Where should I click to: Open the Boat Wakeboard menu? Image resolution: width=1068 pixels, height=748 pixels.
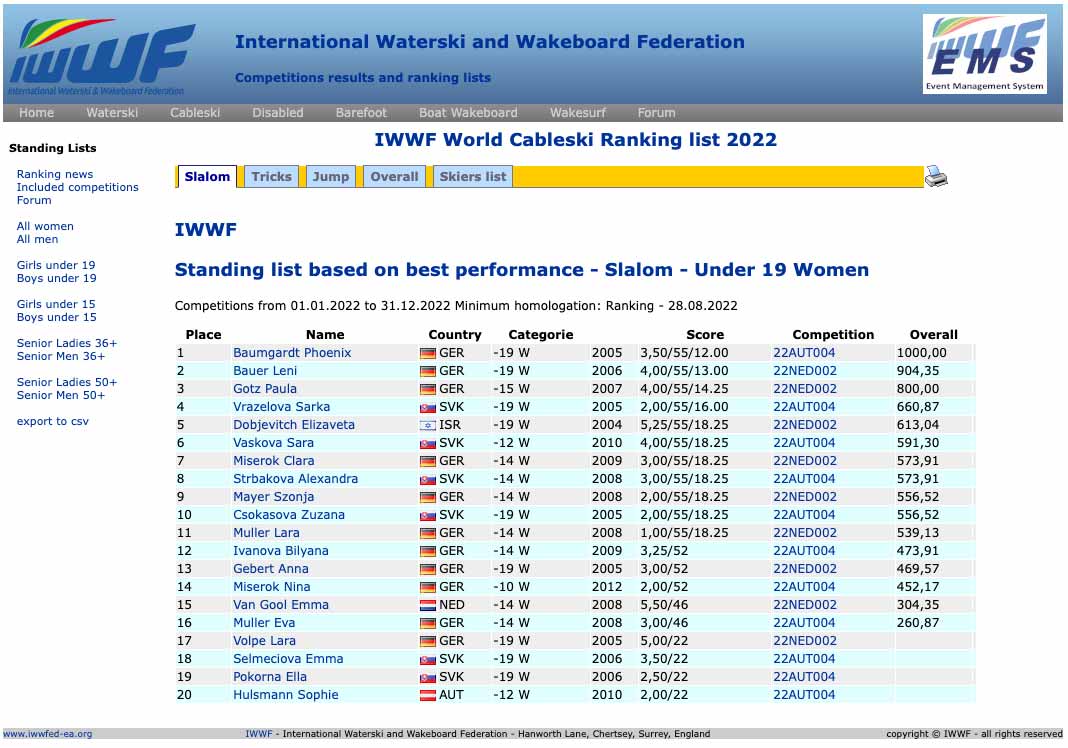coord(468,113)
